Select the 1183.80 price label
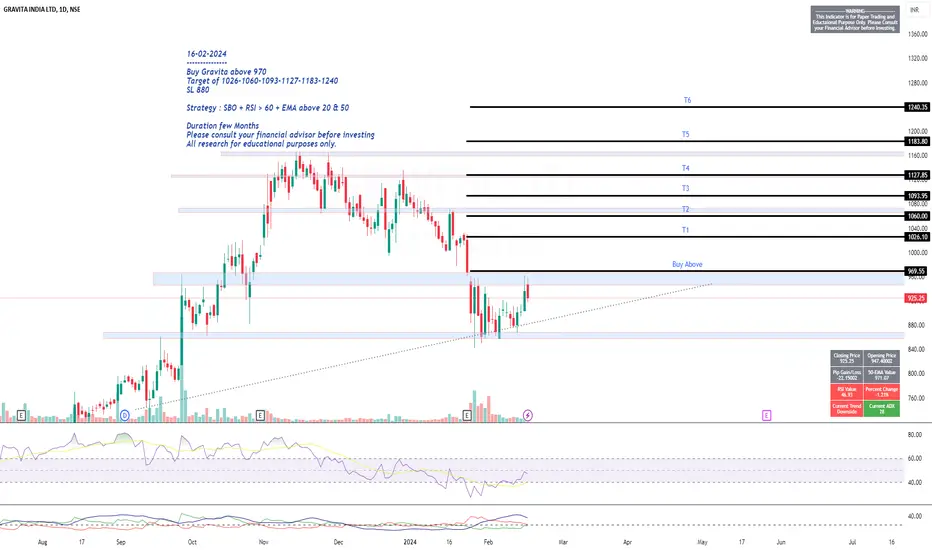Image resolution: width=932 pixels, height=550 pixels. coord(917,142)
